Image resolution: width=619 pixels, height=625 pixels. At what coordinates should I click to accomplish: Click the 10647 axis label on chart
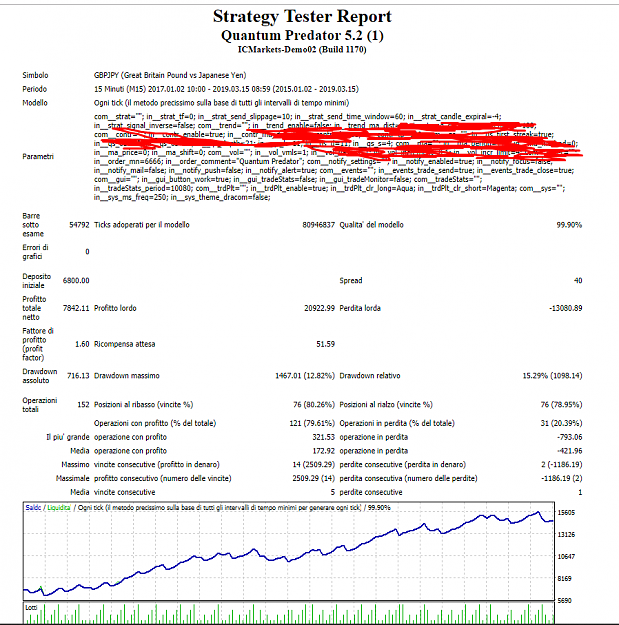[566, 556]
